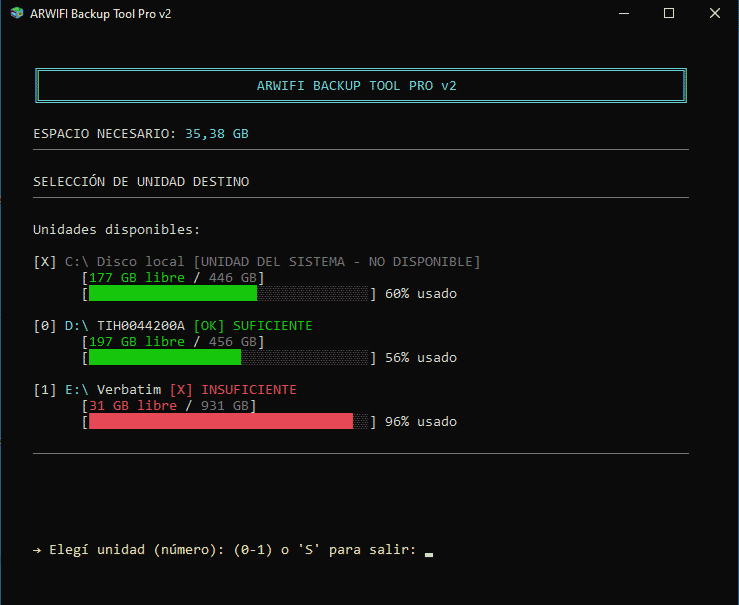Click the '35,38 GB' required space value
This screenshot has width=739, height=605.
[x=217, y=134]
